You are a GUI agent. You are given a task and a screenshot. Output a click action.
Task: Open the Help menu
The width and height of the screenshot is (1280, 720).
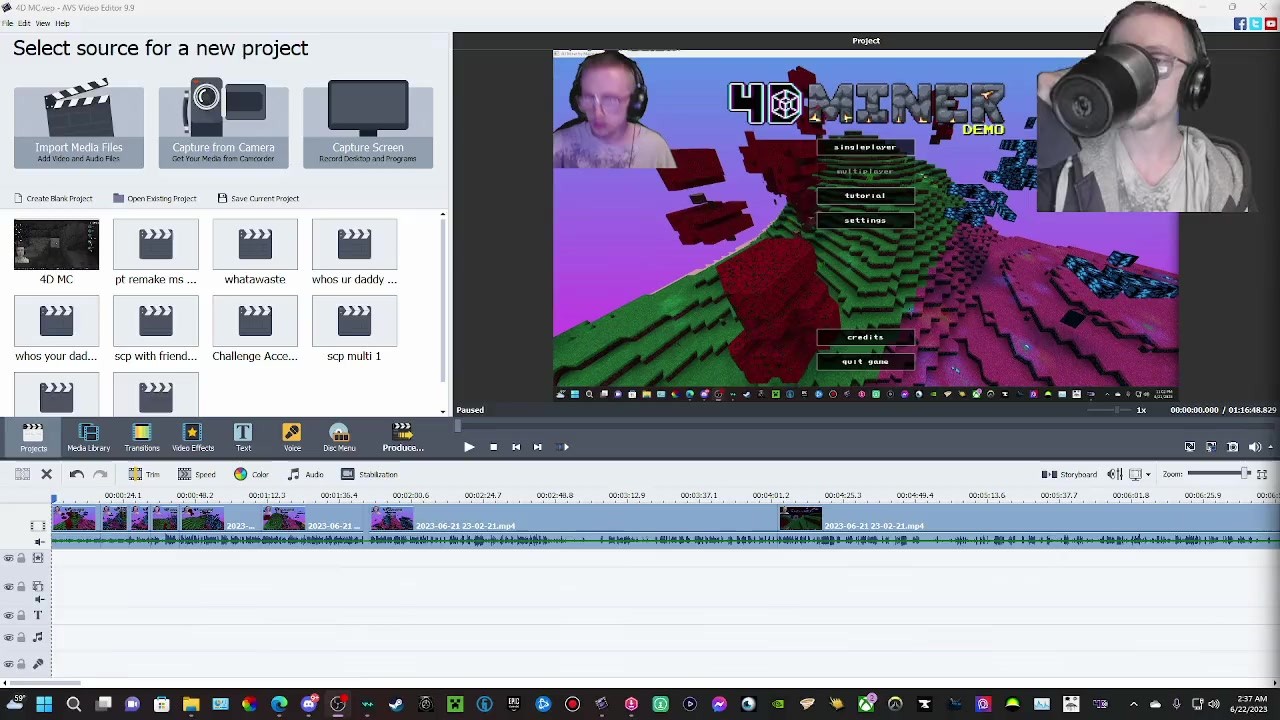click(63, 23)
